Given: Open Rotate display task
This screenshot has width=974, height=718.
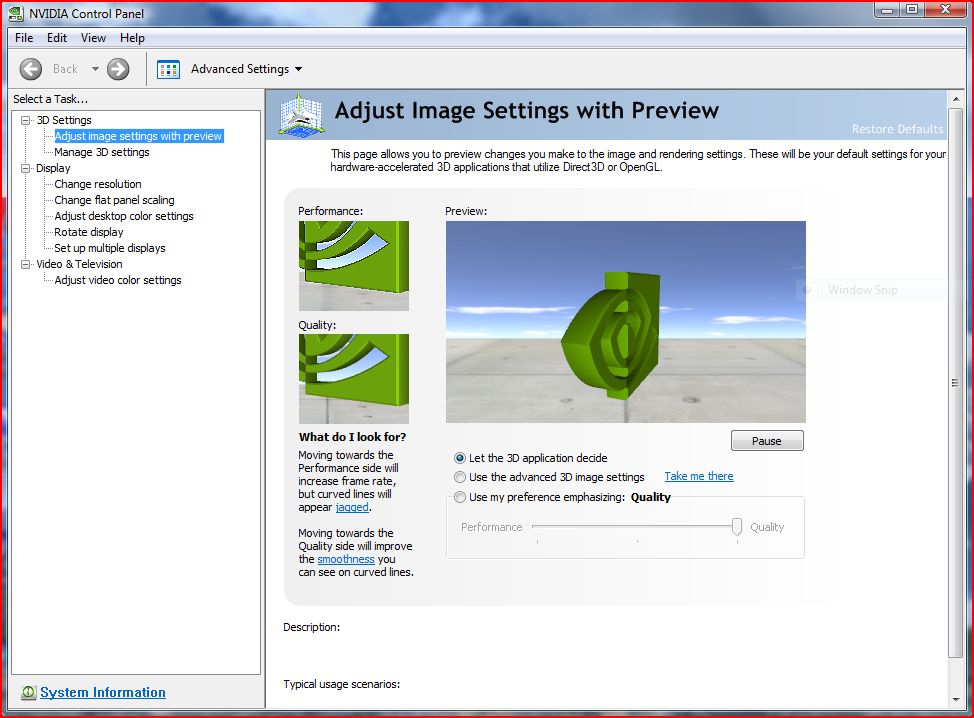Looking at the screenshot, I should (89, 232).
